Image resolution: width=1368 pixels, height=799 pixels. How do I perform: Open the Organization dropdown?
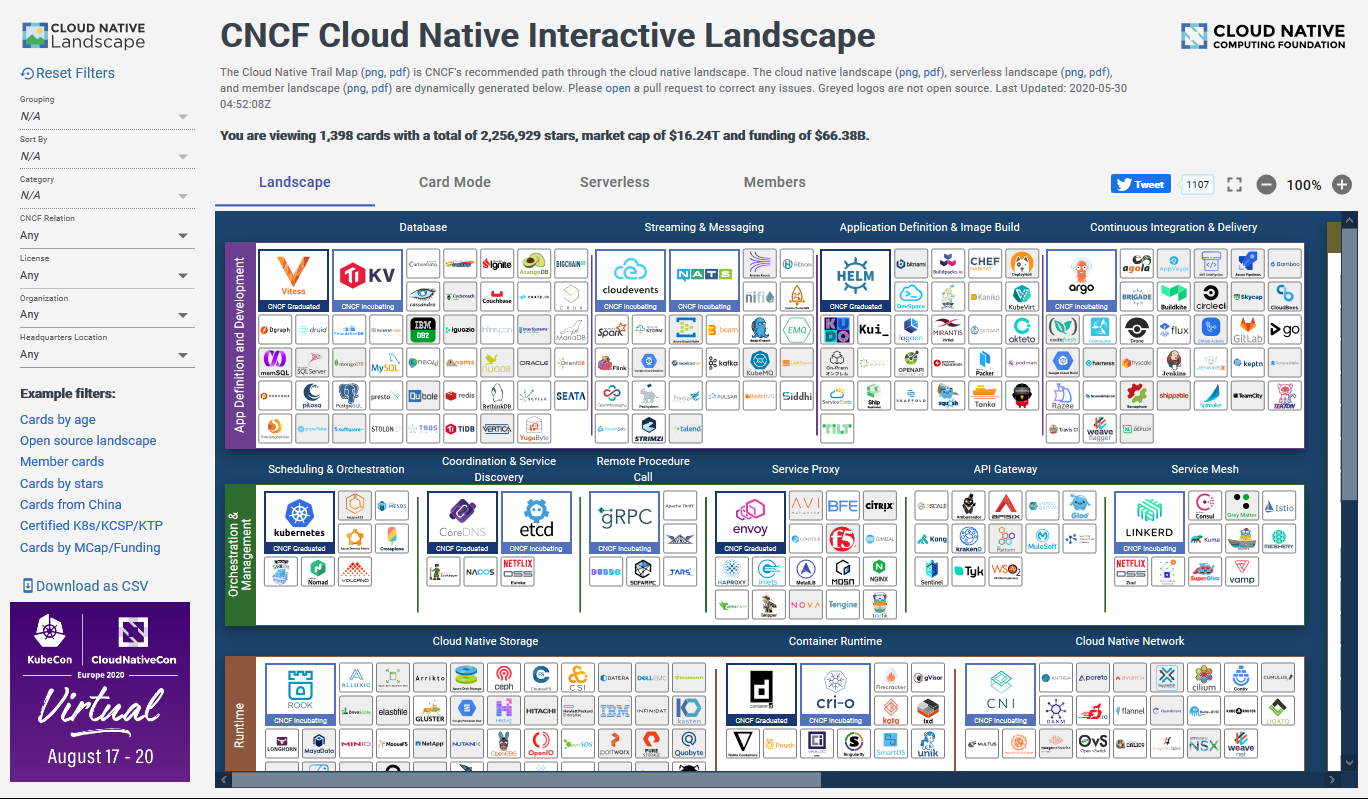105,314
